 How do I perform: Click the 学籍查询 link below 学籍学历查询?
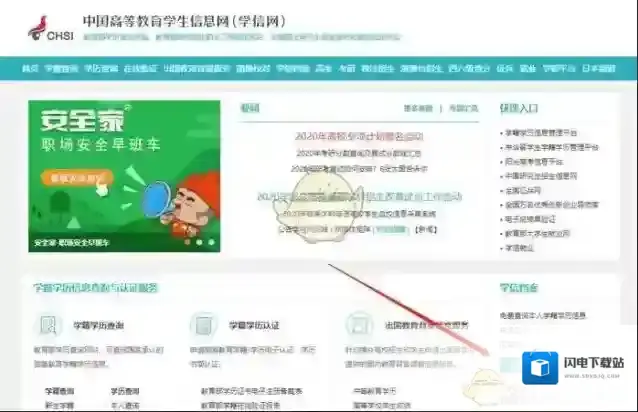[59, 391]
